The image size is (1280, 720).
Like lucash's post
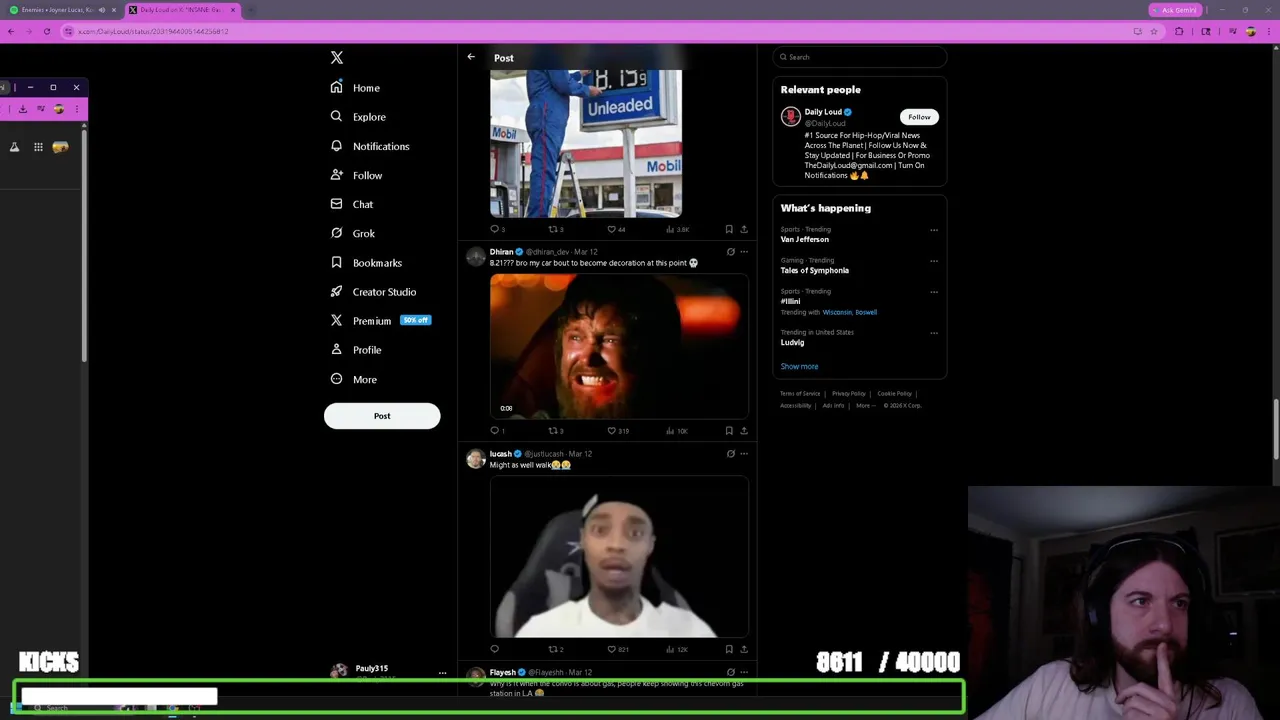[x=618, y=650]
